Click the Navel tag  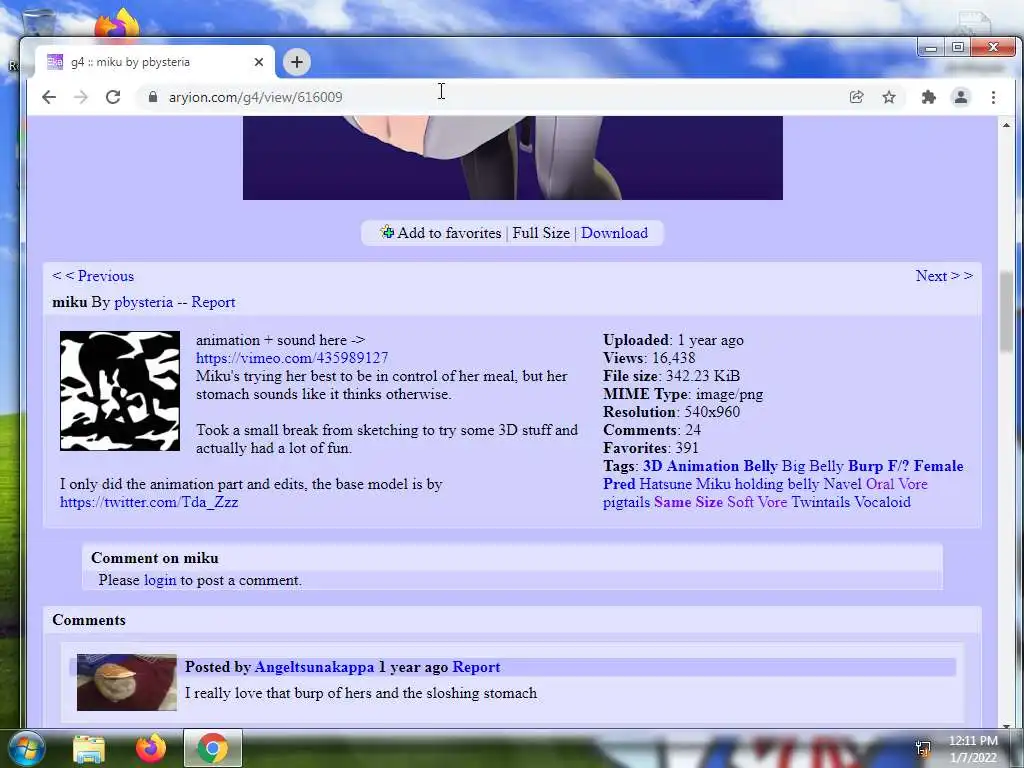click(842, 485)
